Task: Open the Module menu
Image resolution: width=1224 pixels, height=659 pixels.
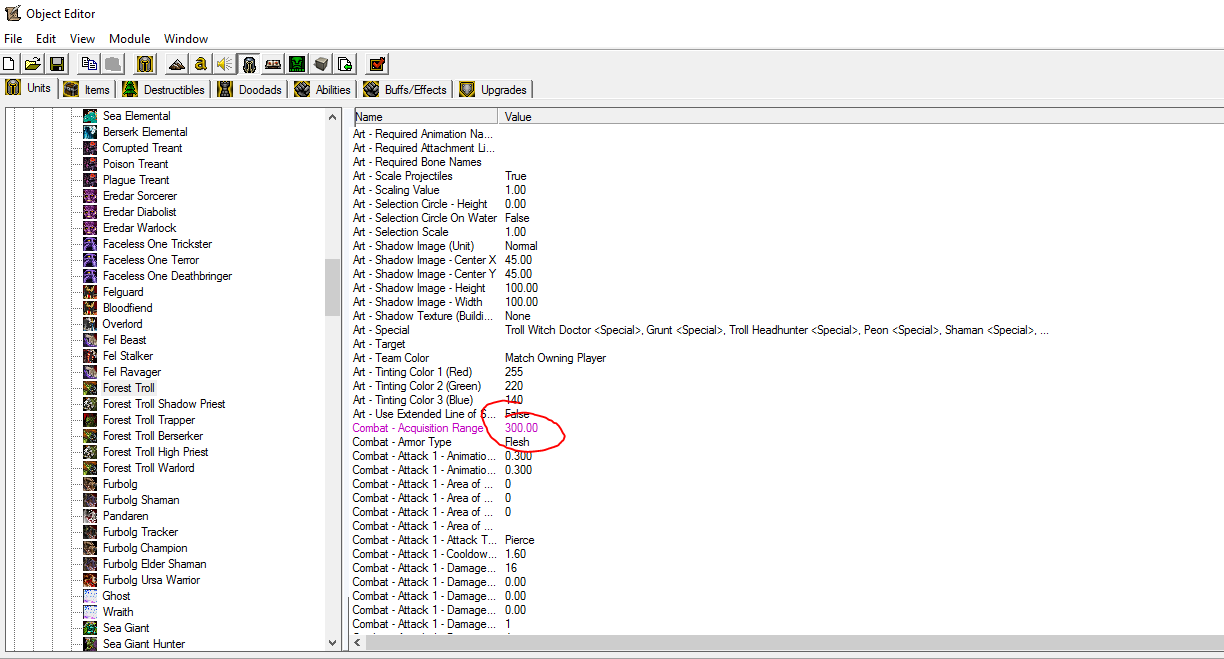Action: coord(130,39)
